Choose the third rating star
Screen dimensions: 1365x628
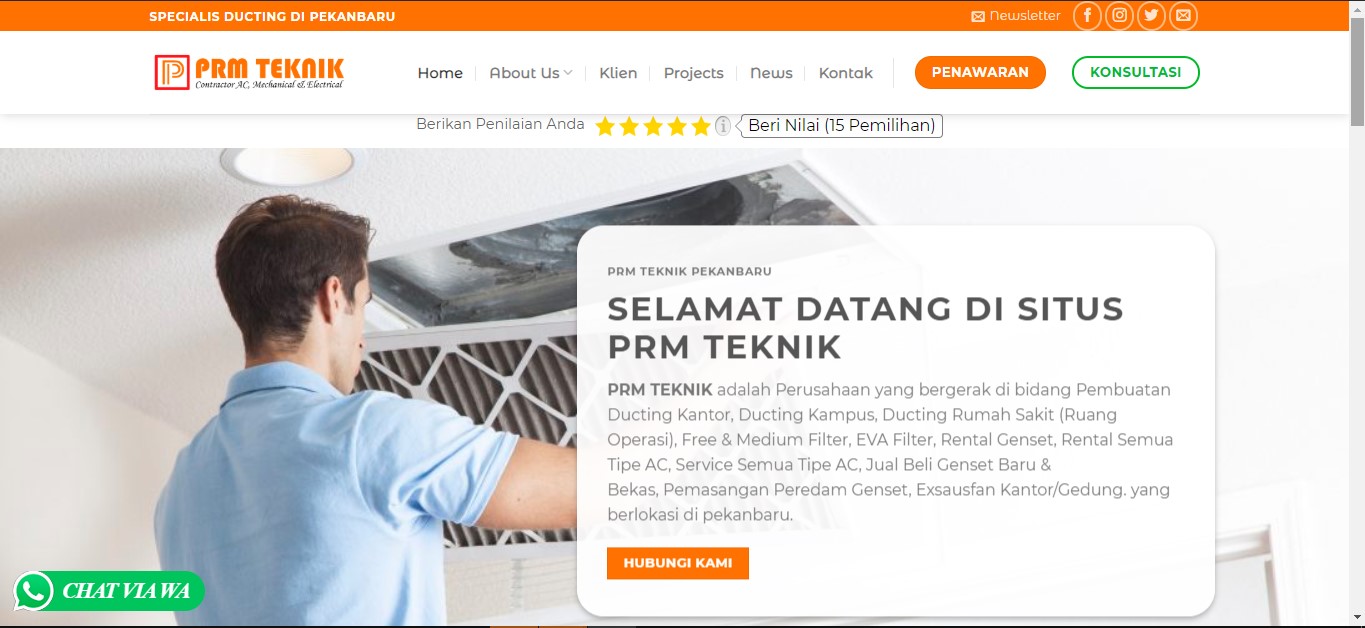click(653, 126)
